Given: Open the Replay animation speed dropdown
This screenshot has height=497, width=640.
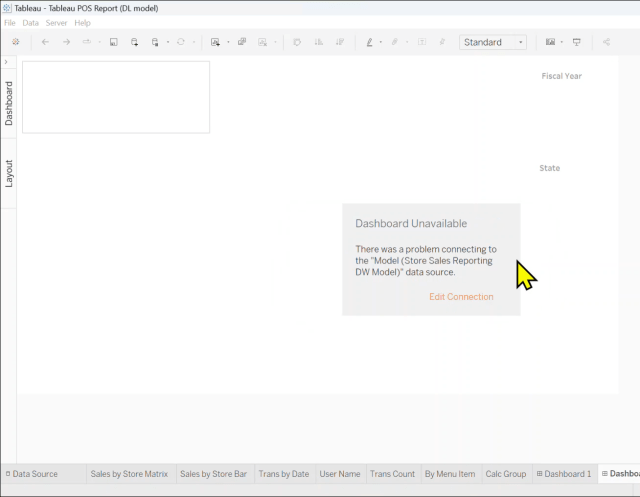Looking at the screenshot, I should point(99,42).
